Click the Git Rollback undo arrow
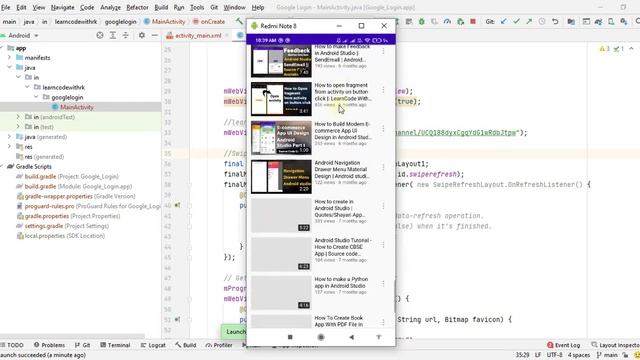The image size is (640, 360). tap(555, 21)
